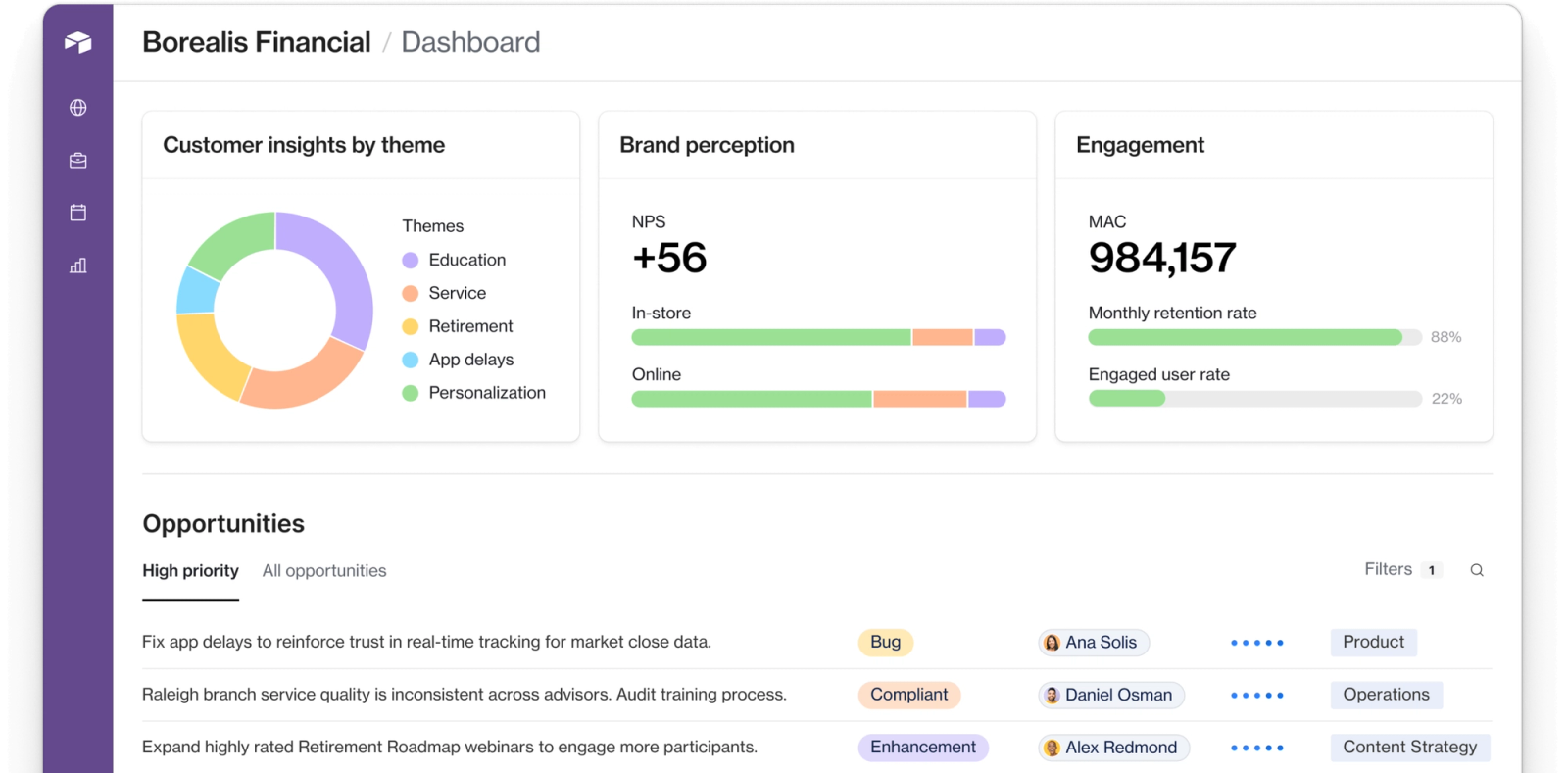Click the Service orange legend swatch
This screenshot has width=1568, height=773.
(x=411, y=294)
